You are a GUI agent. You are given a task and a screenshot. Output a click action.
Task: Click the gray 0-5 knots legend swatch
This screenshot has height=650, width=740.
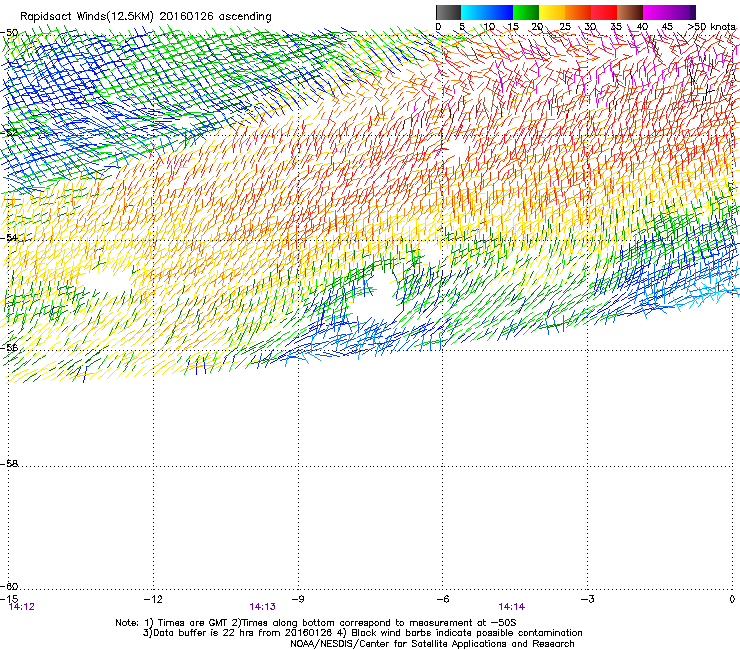click(x=448, y=12)
